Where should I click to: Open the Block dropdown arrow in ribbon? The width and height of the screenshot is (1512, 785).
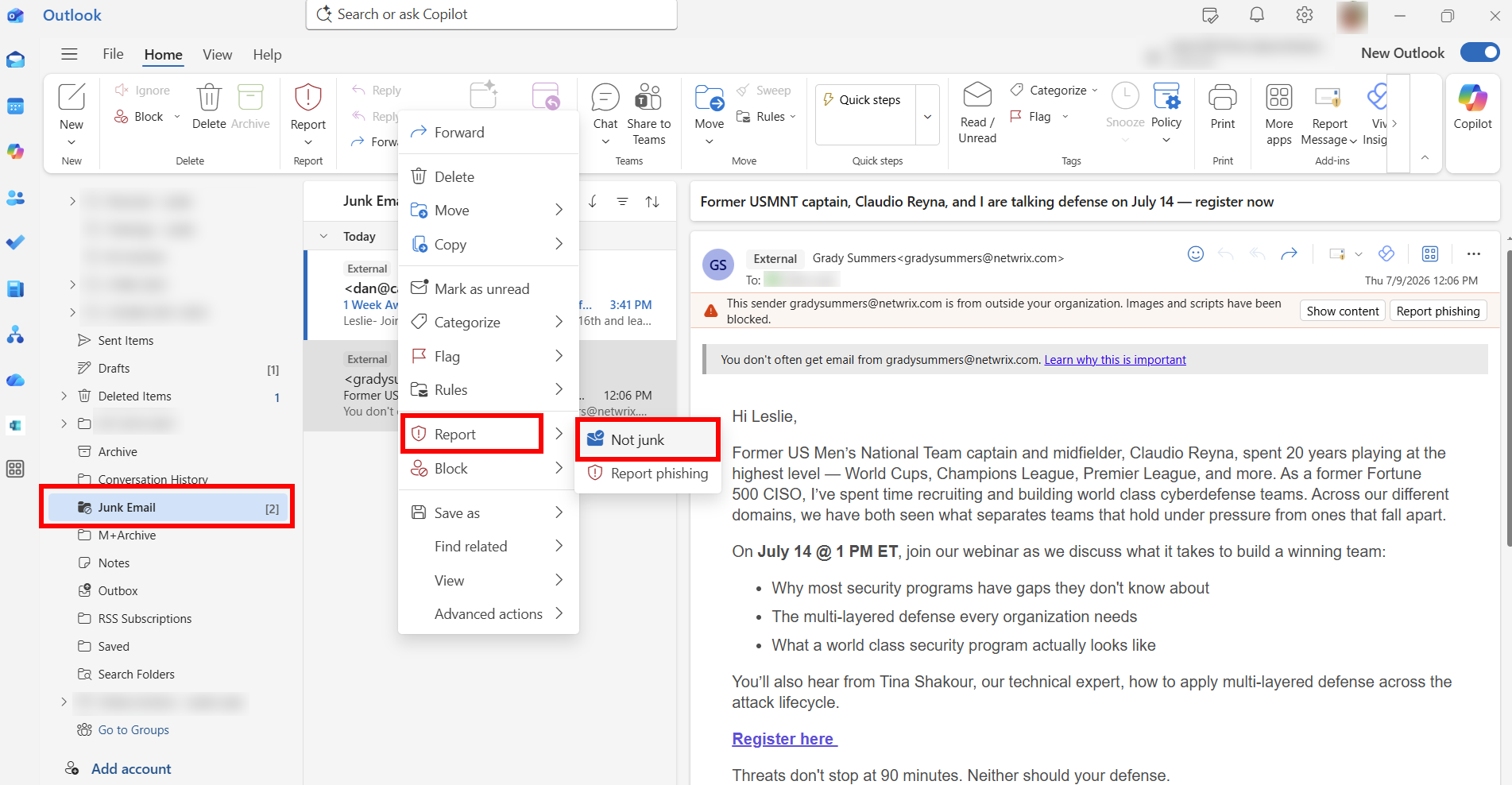[x=177, y=117]
